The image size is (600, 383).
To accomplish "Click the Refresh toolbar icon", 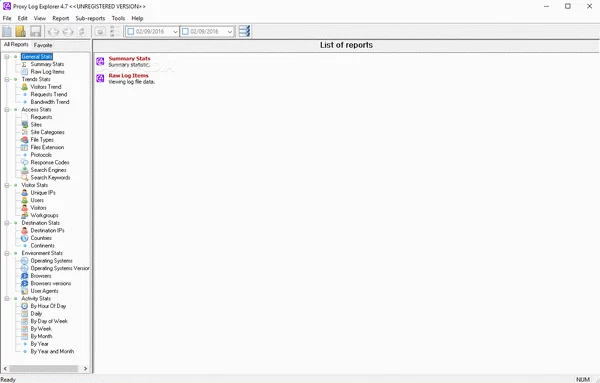I will tap(82, 32).
